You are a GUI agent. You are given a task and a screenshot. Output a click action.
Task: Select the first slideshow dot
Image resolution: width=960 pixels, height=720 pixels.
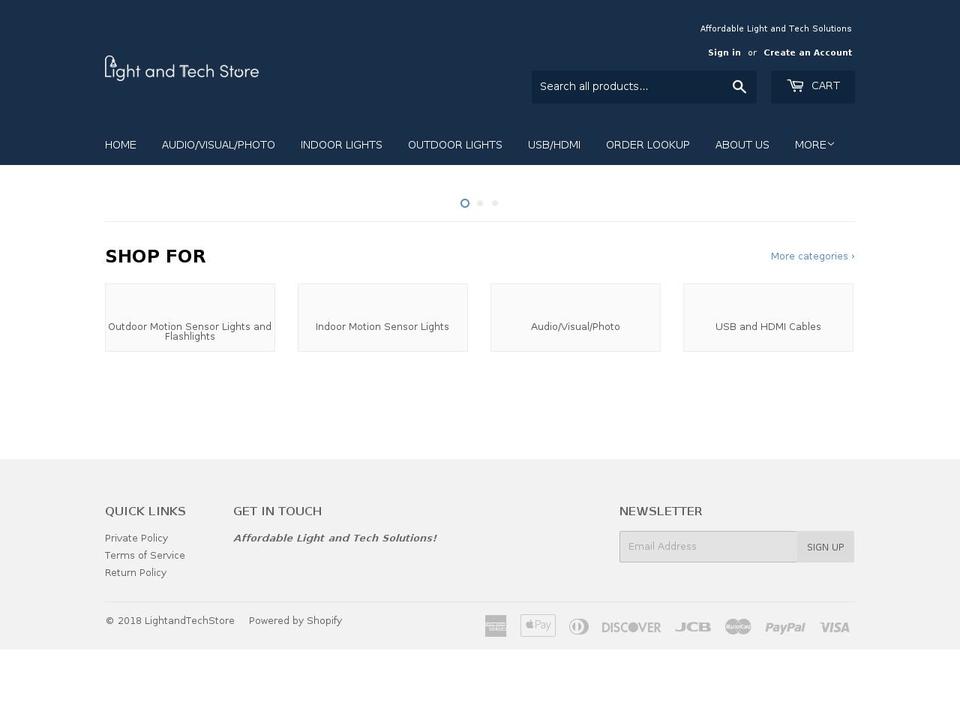465,203
